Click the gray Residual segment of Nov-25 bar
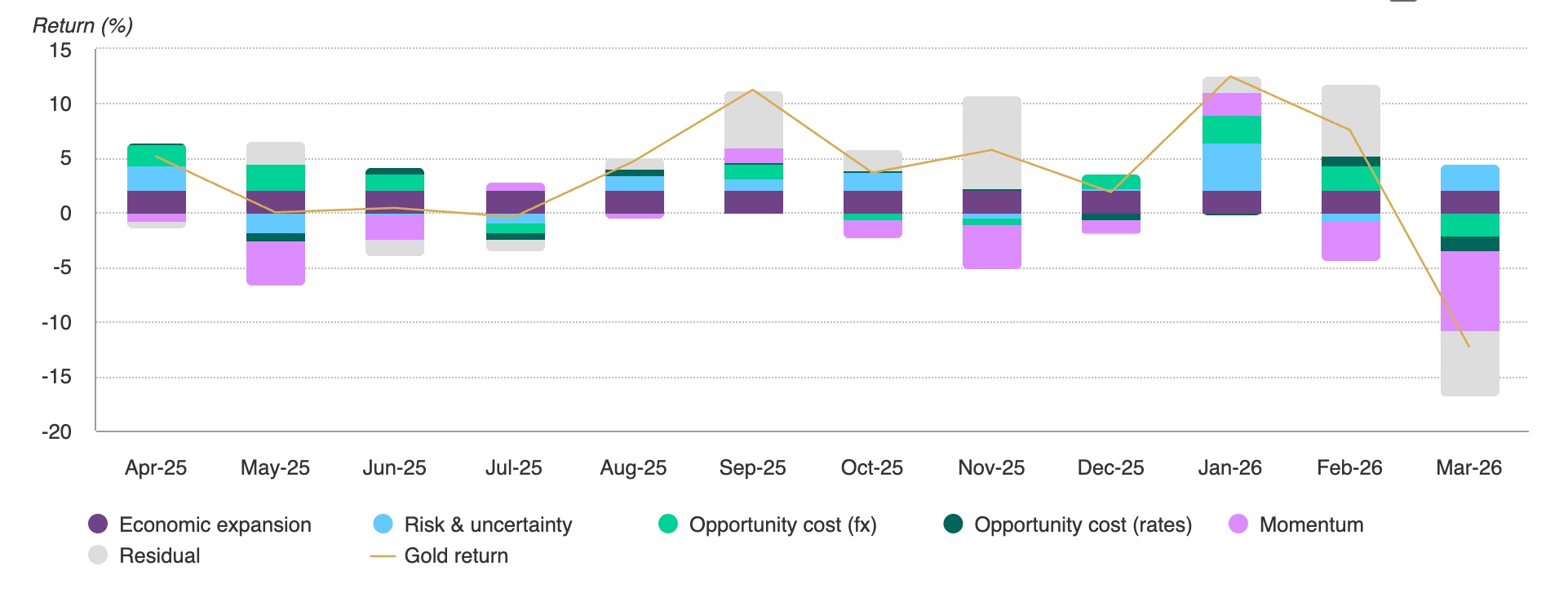The image size is (1568, 597). coord(991,143)
